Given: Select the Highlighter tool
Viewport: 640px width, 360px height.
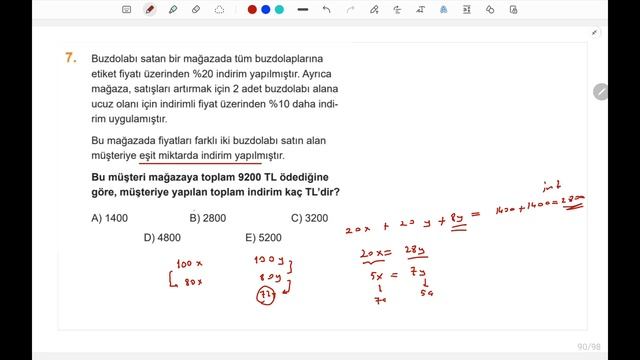Looking at the screenshot, I should [173, 9].
